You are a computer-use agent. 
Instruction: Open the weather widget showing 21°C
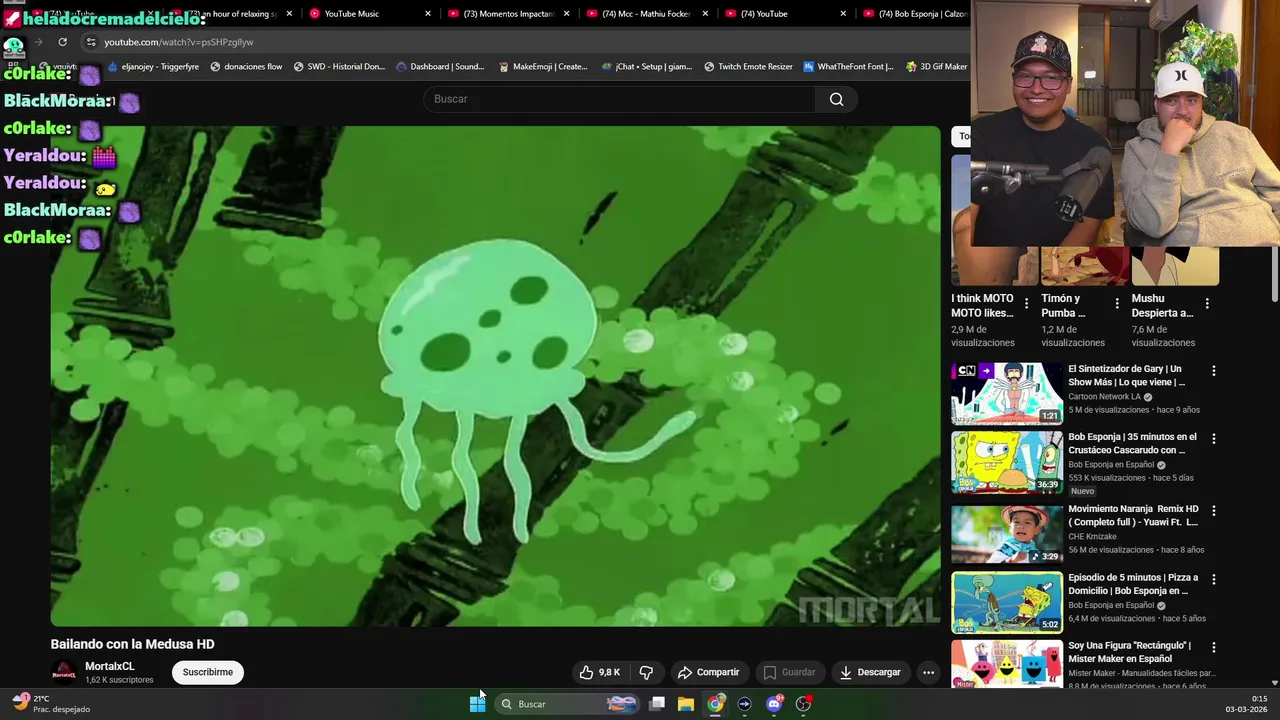50,704
